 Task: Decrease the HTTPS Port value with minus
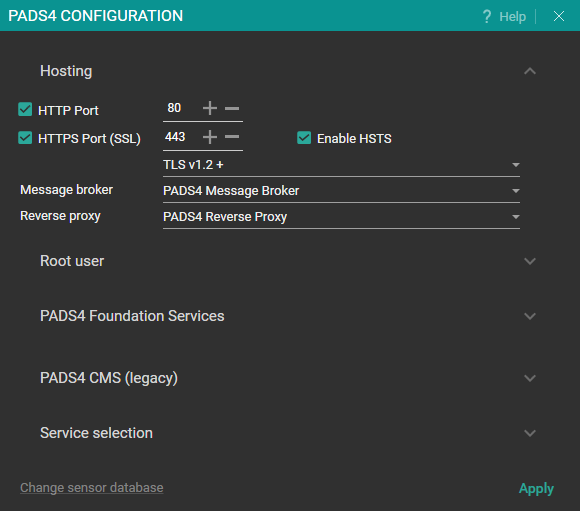(232, 137)
